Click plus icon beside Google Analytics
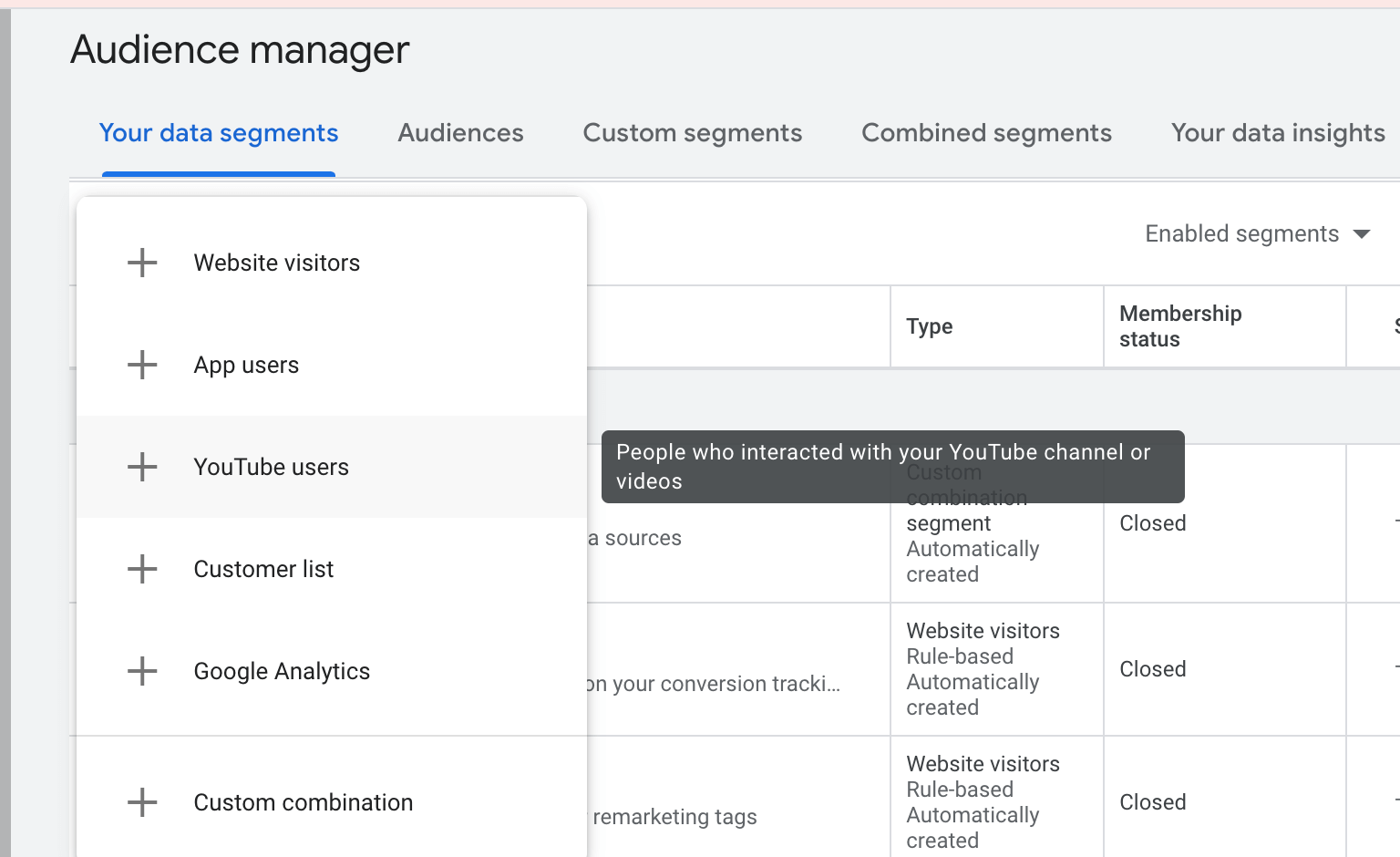 click(x=142, y=671)
